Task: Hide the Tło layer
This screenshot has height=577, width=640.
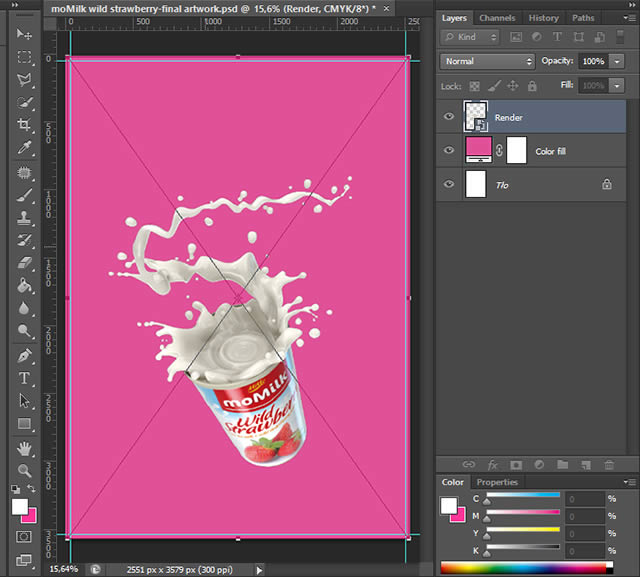Action: point(449,184)
